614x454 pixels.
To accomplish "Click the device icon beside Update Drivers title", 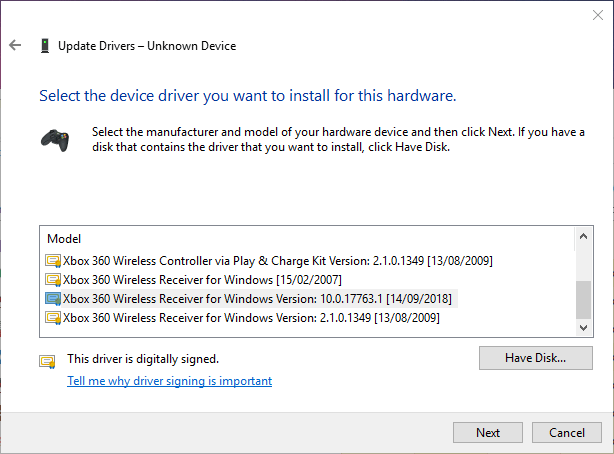I will [x=44, y=45].
